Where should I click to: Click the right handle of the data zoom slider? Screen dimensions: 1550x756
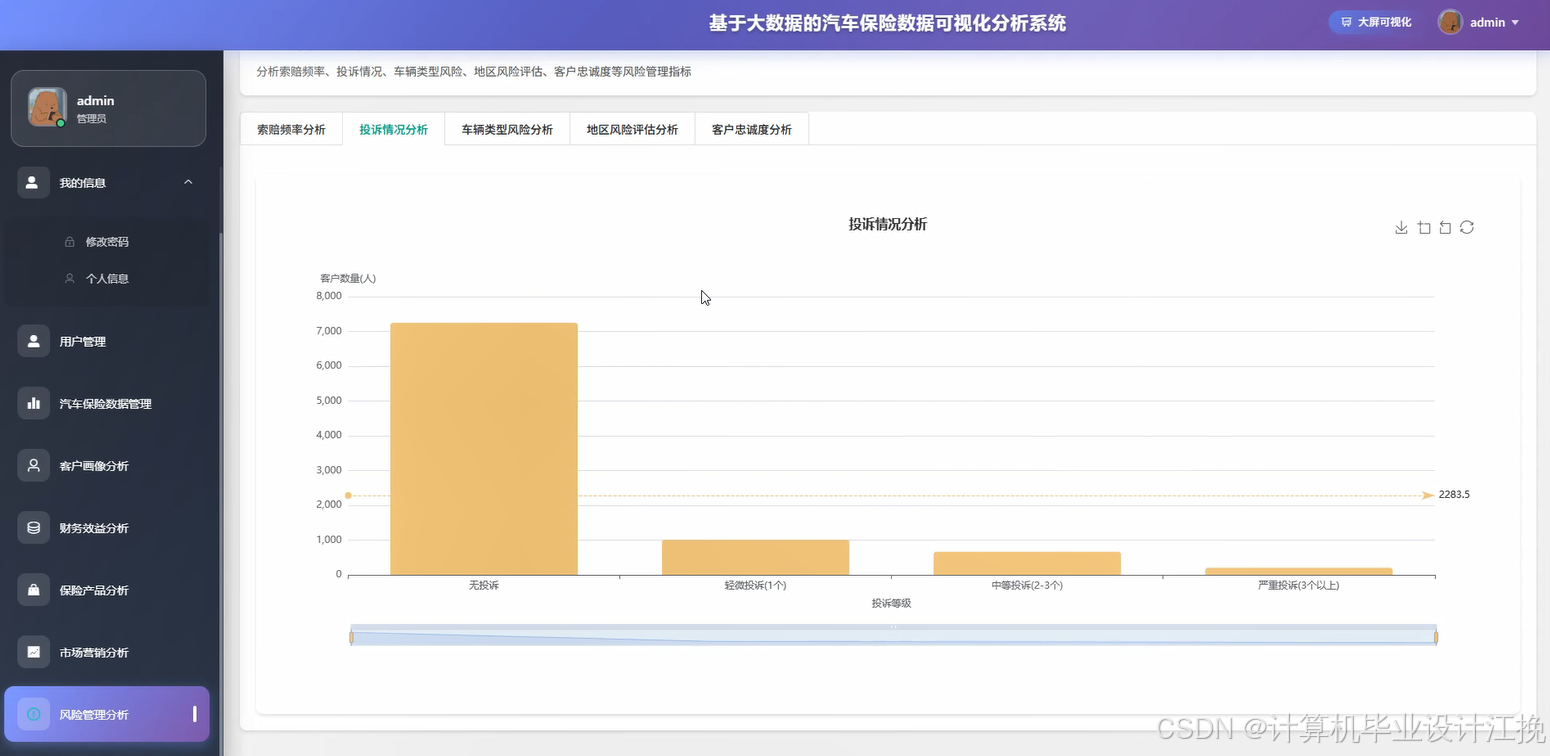tap(1436, 637)
